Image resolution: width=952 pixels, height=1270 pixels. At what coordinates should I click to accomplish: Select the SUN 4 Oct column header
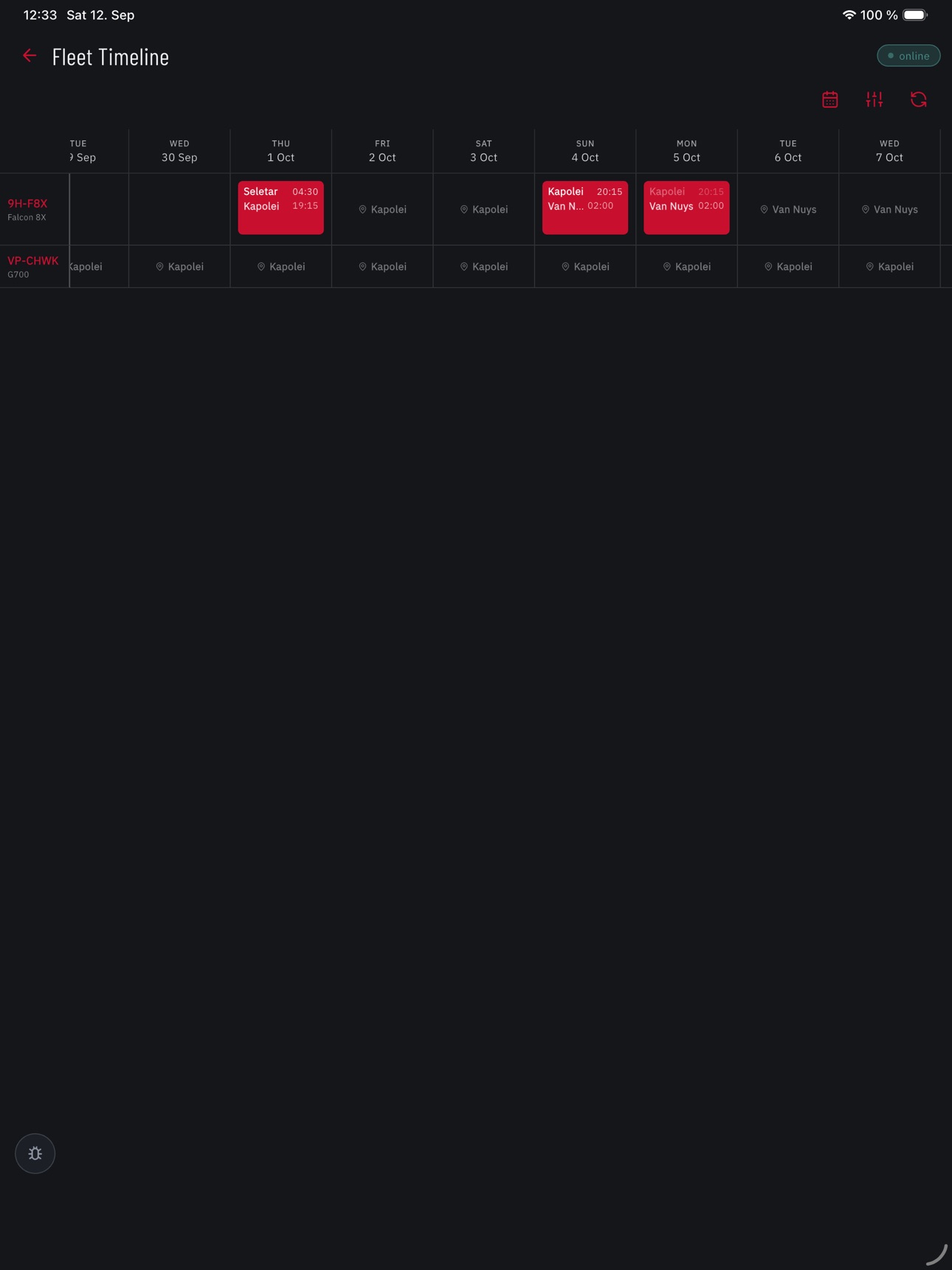tap(585, 151)
